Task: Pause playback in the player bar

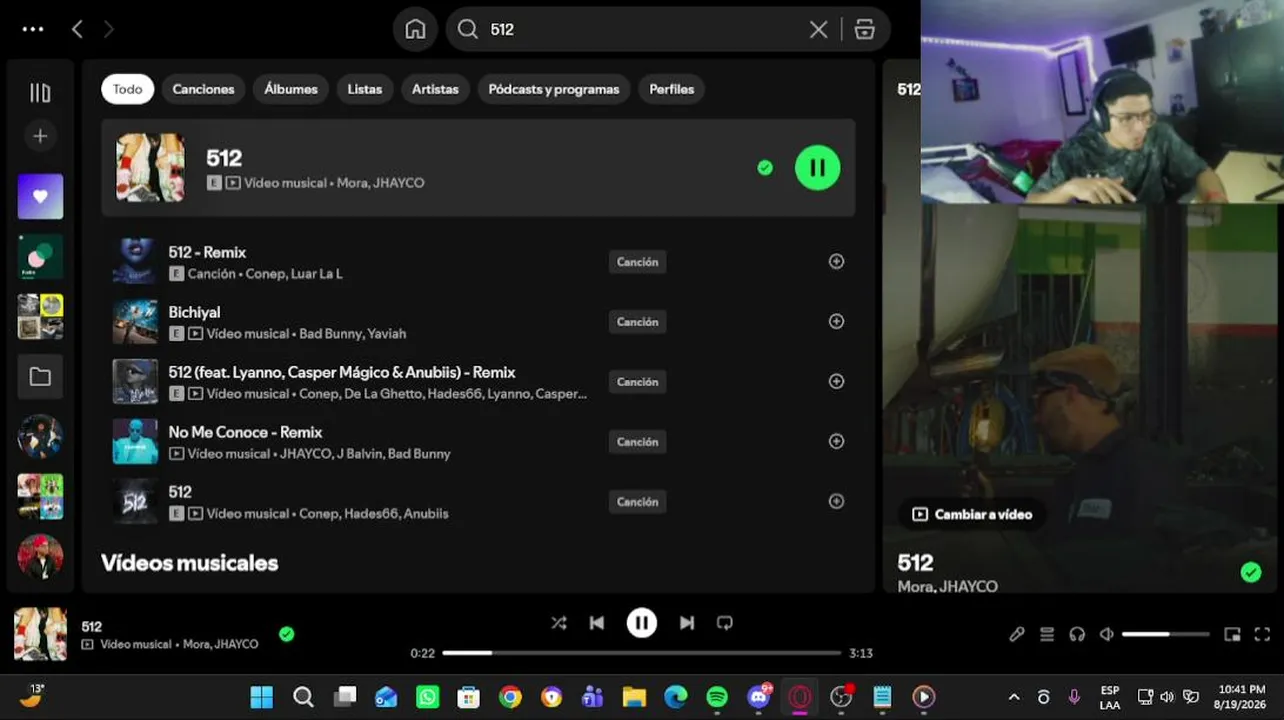Action: click(x=641, y=623)
